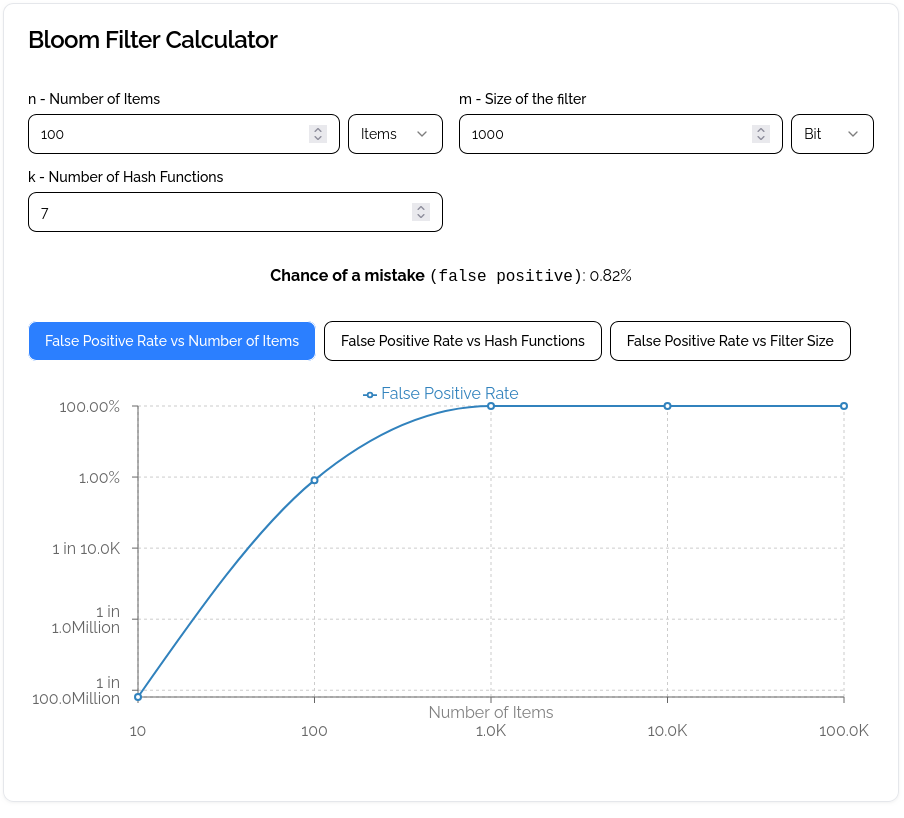The image size is (904, 818).
Task: Decrement n using the Items stepper down arrow
Action: click(x=318, y=139)
